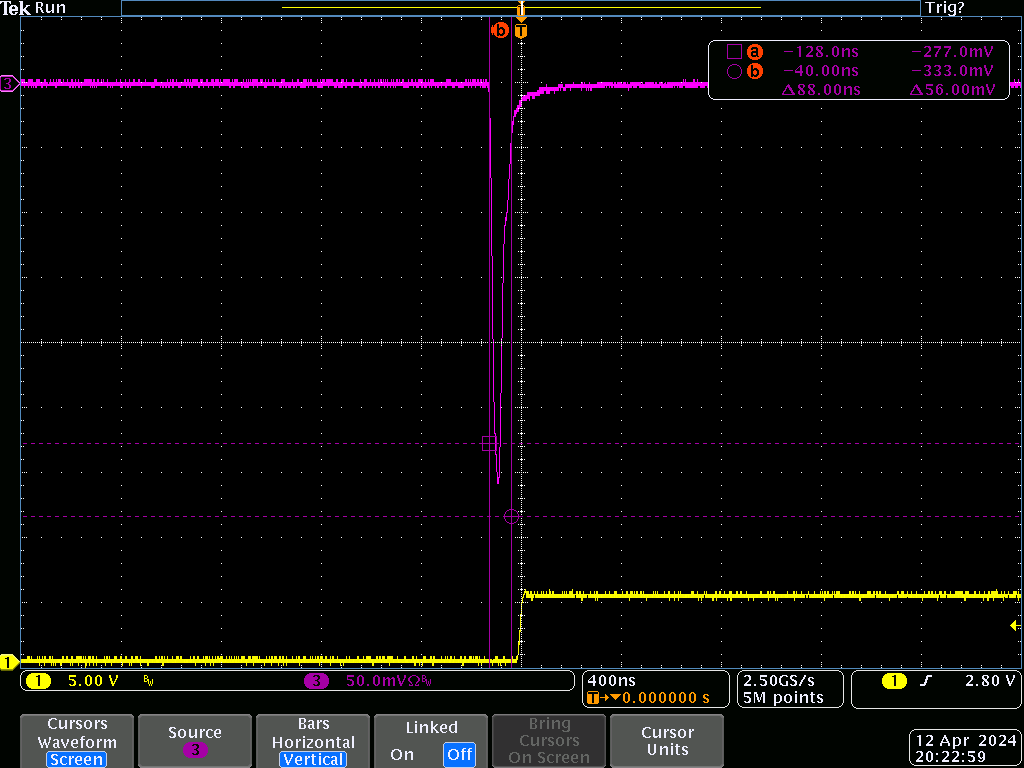Viewport: 1024px width, 768px height.
Task: Click the channel 3 ground reference marker
Action: coord(9,84)
